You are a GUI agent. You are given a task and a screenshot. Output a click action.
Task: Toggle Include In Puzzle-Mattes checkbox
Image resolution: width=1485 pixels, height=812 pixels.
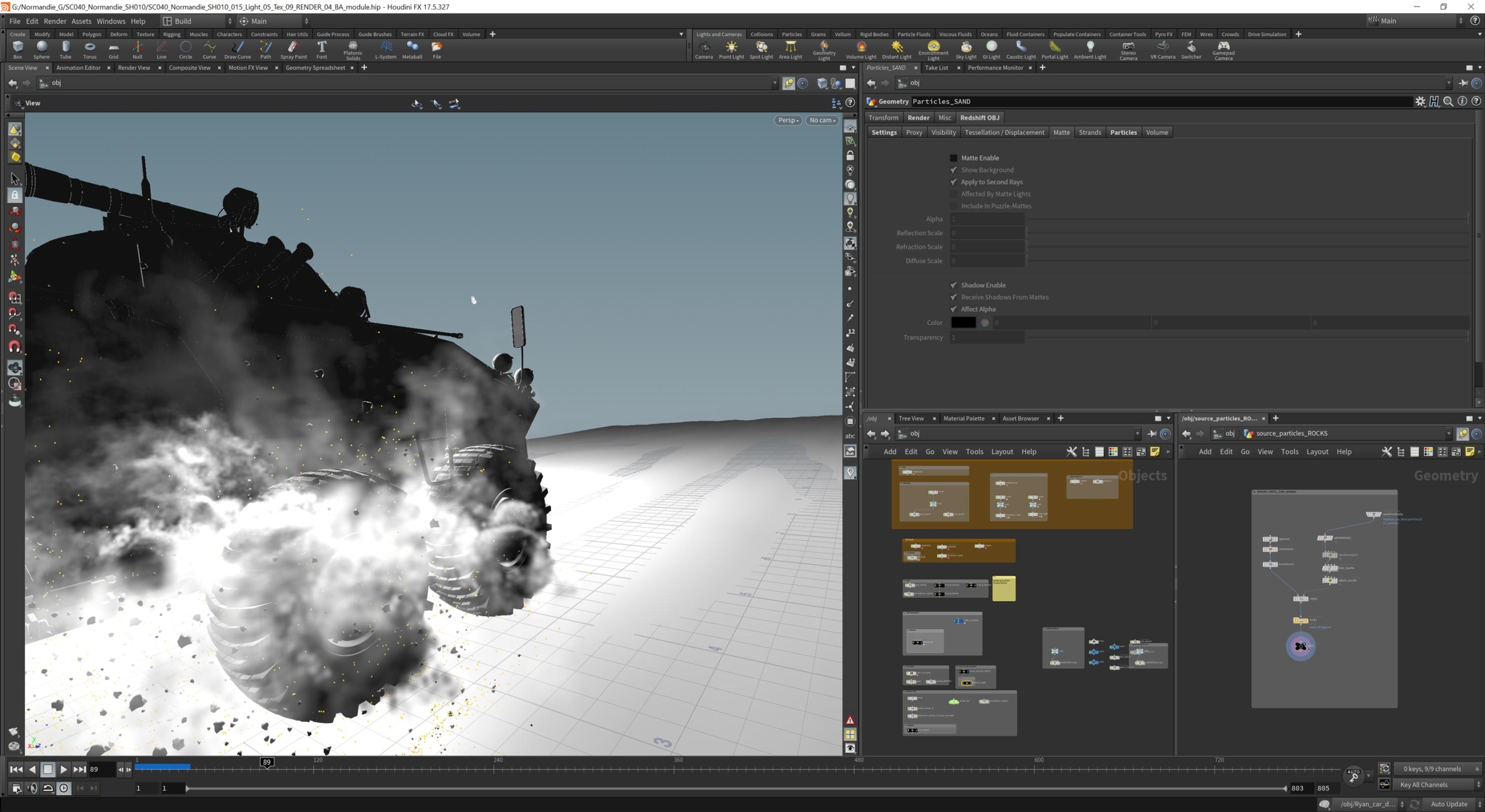coord(953,206)
